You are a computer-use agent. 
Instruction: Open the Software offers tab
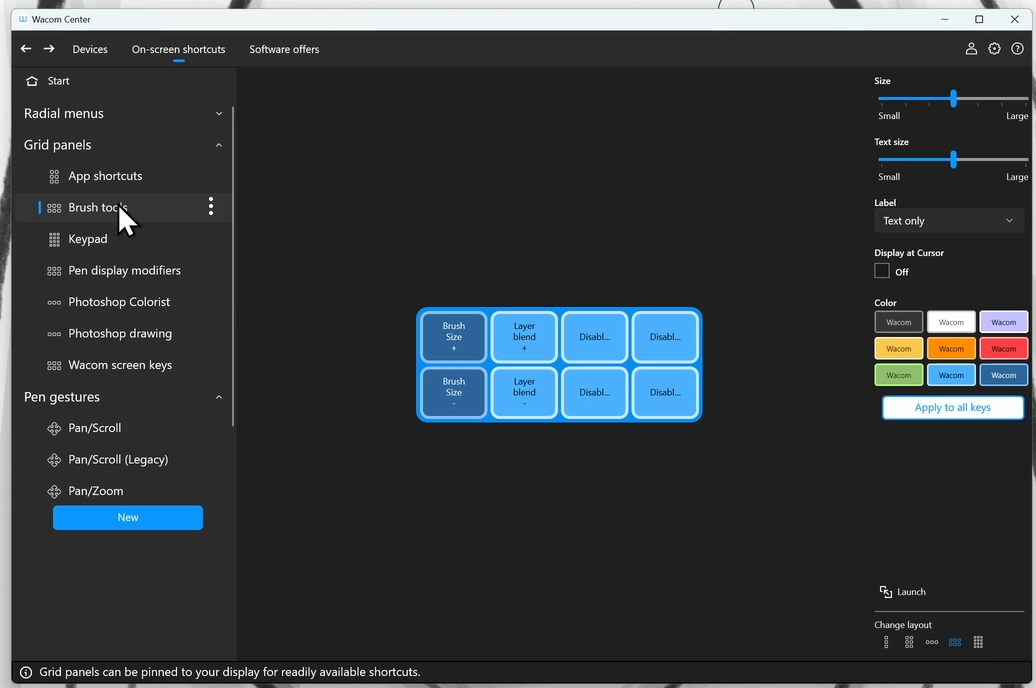tap(284, 50)
